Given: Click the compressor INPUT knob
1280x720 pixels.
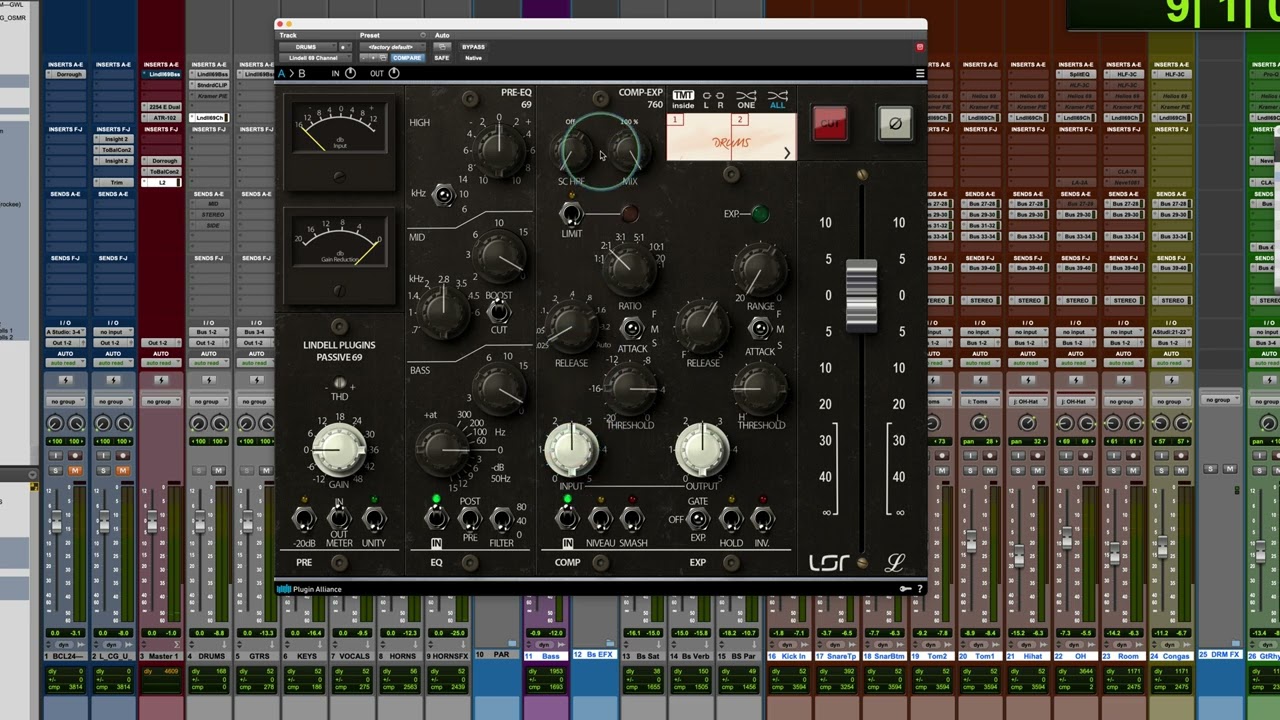Looking at the screenshot, I should (x=571, y=448).
